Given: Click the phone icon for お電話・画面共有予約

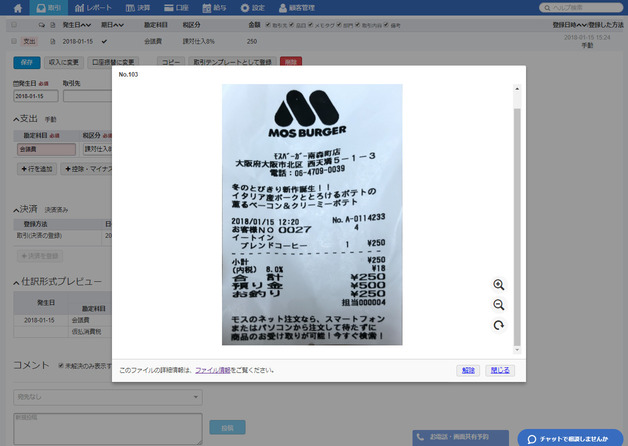Looking at the screenshot, I should pyautogui.click(x=420, y=437).
